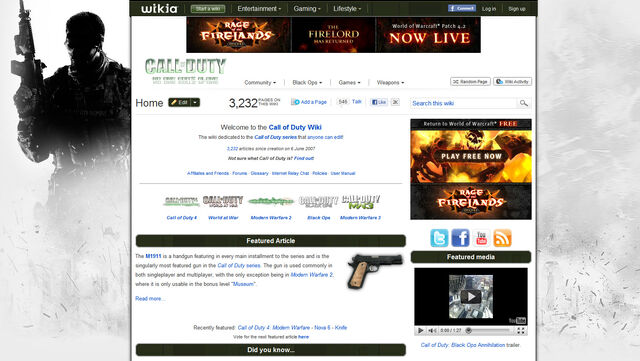Open the Twitter social icon

439,238
